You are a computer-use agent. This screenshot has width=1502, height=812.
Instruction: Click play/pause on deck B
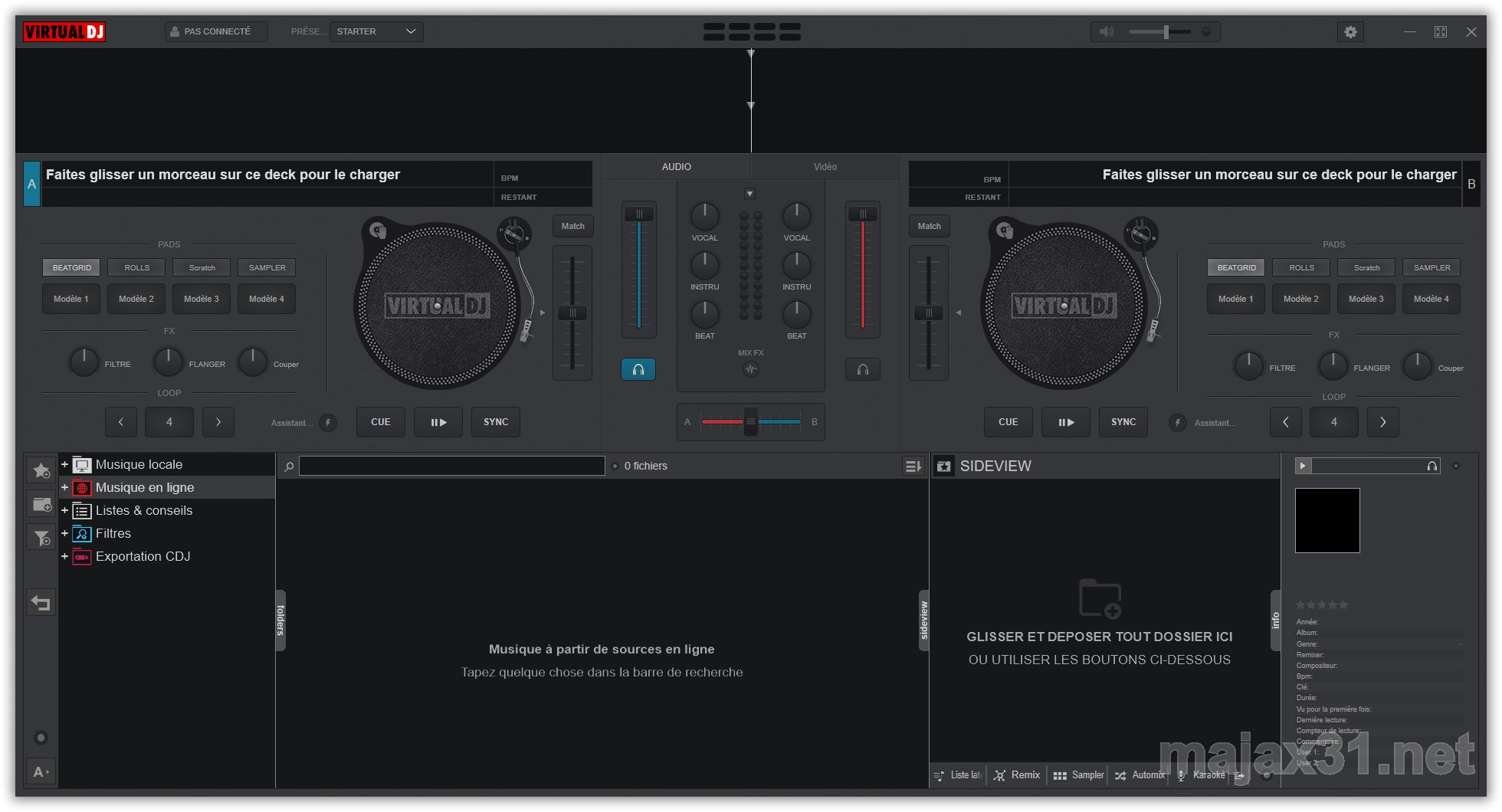pos(1066,422)
